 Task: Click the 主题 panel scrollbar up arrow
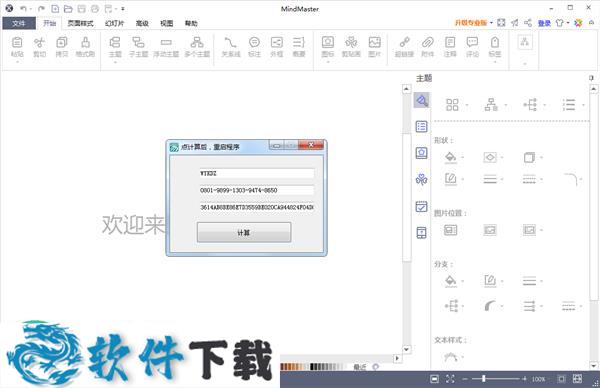[x=593, y=89]
